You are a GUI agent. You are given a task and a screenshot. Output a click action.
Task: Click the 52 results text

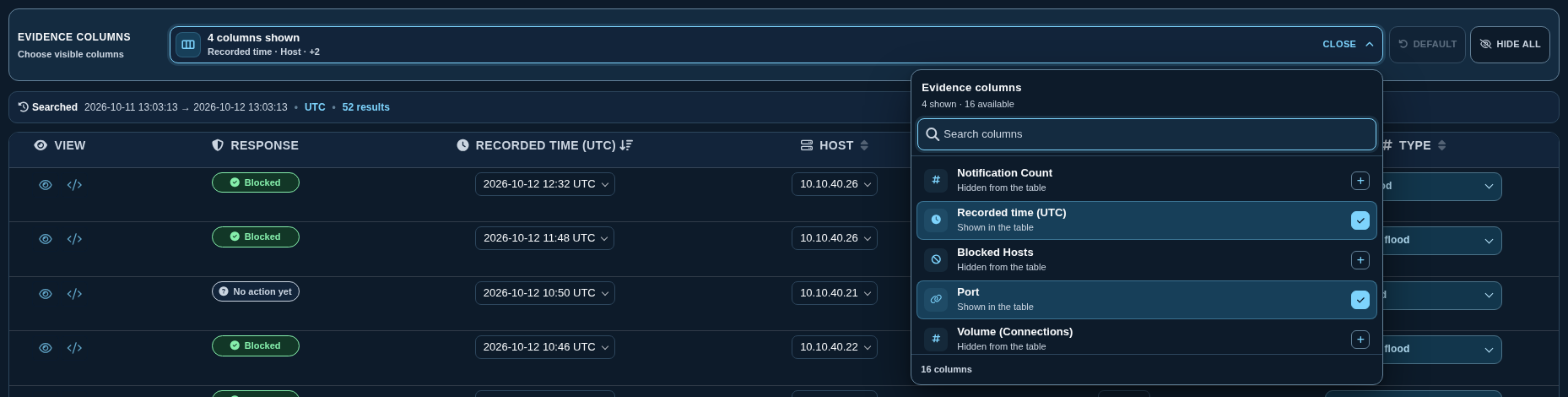pyautogui.click(x=365, y=107)
